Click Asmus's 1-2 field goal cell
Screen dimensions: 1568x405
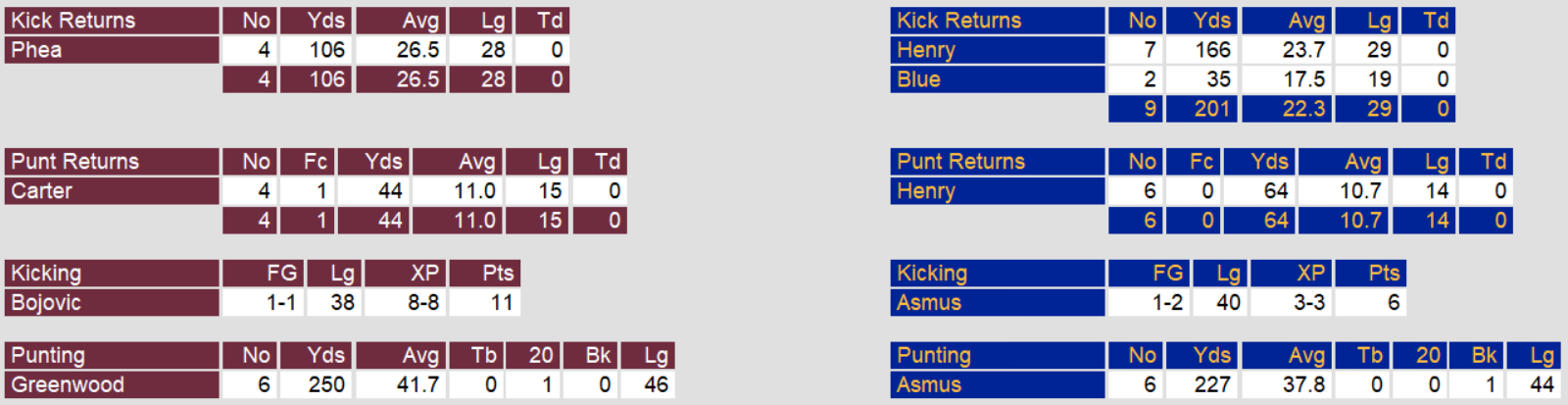(1167, 303)
